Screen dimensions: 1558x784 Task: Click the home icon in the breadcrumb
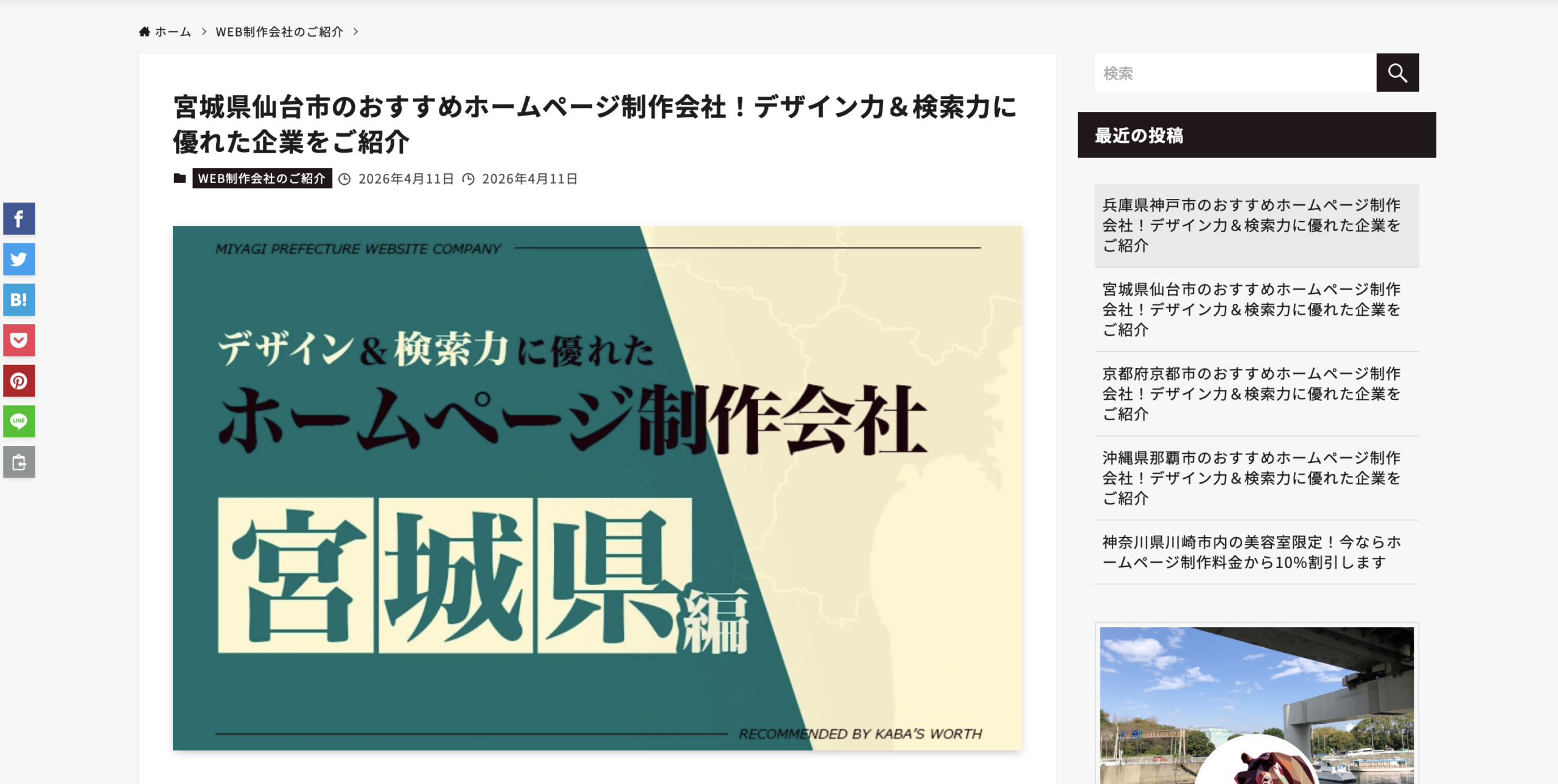pyautogui.click(x=144, y=32)
